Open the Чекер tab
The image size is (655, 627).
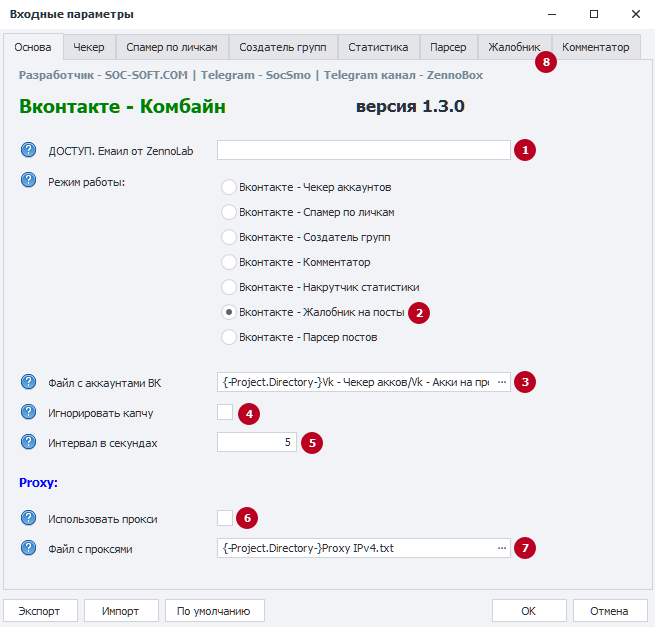click(89, 47)
